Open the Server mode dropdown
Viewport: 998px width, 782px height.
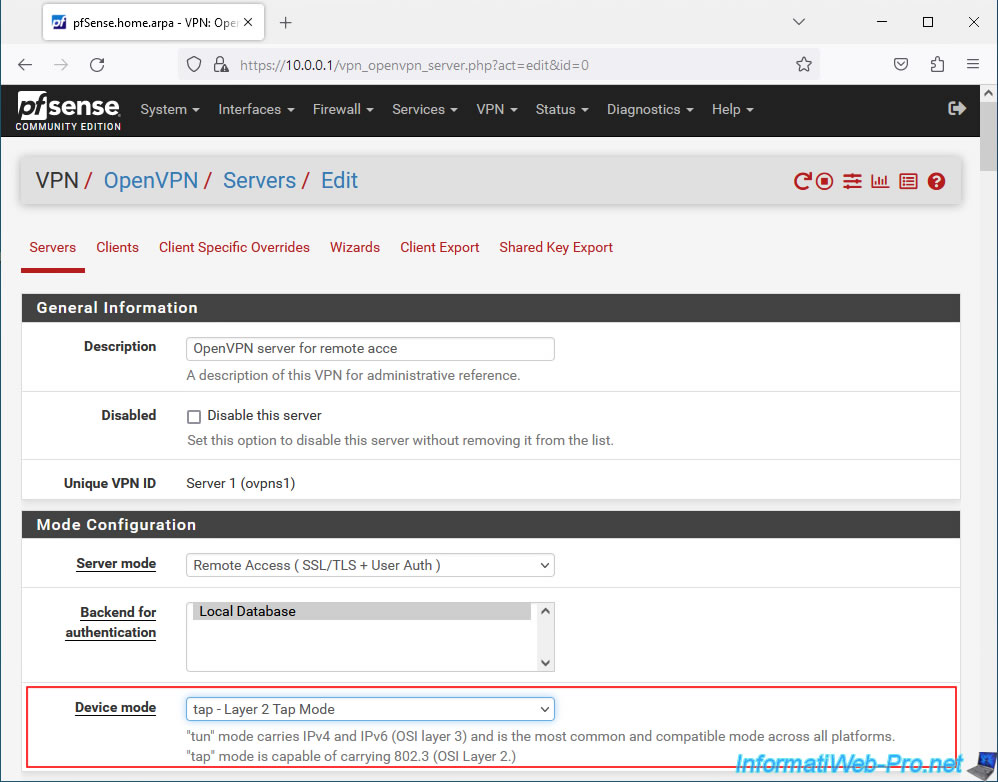[x=370, y=565]
